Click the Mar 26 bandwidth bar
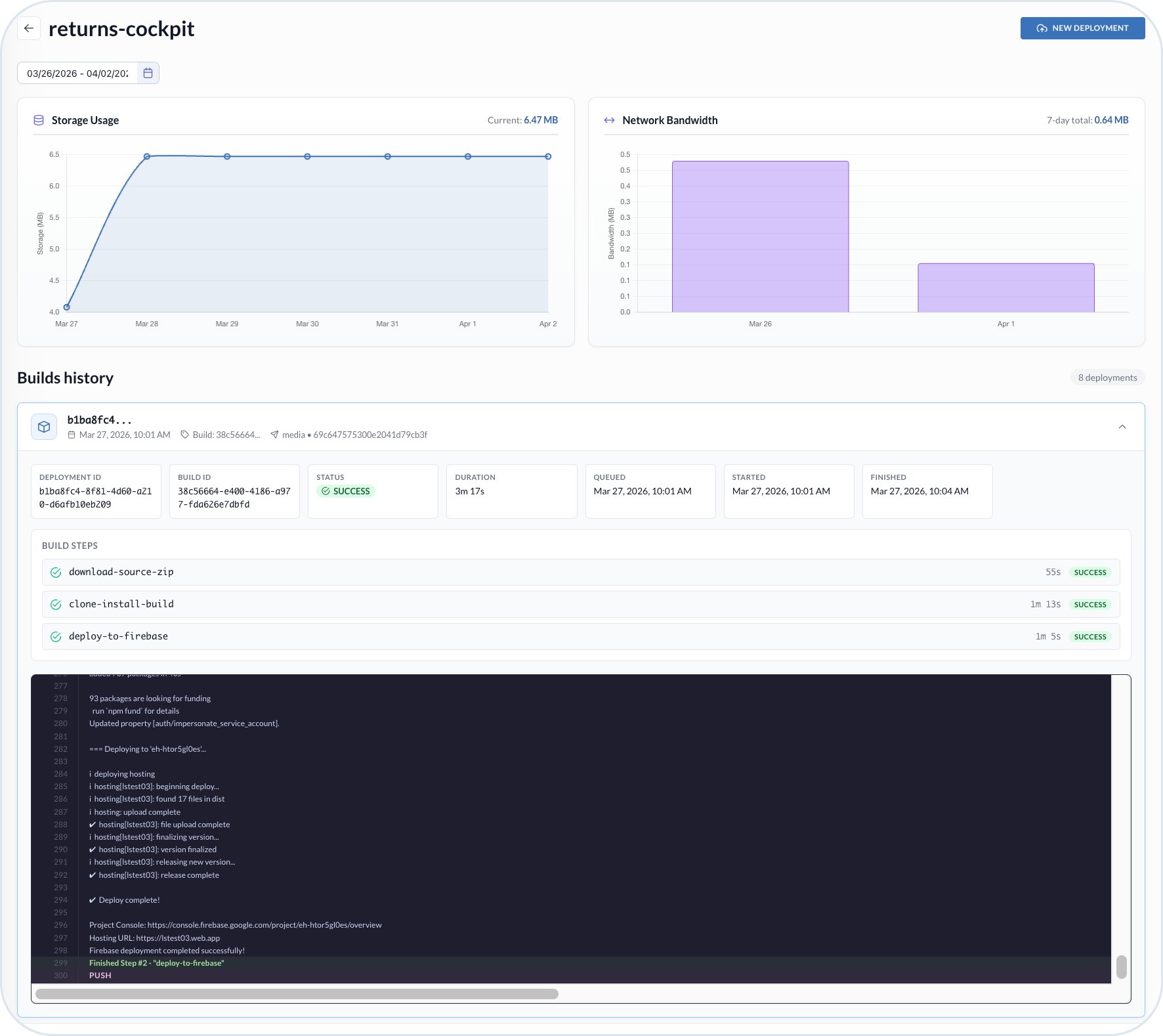The image size is (1163, 1036). tap(760, 236)
